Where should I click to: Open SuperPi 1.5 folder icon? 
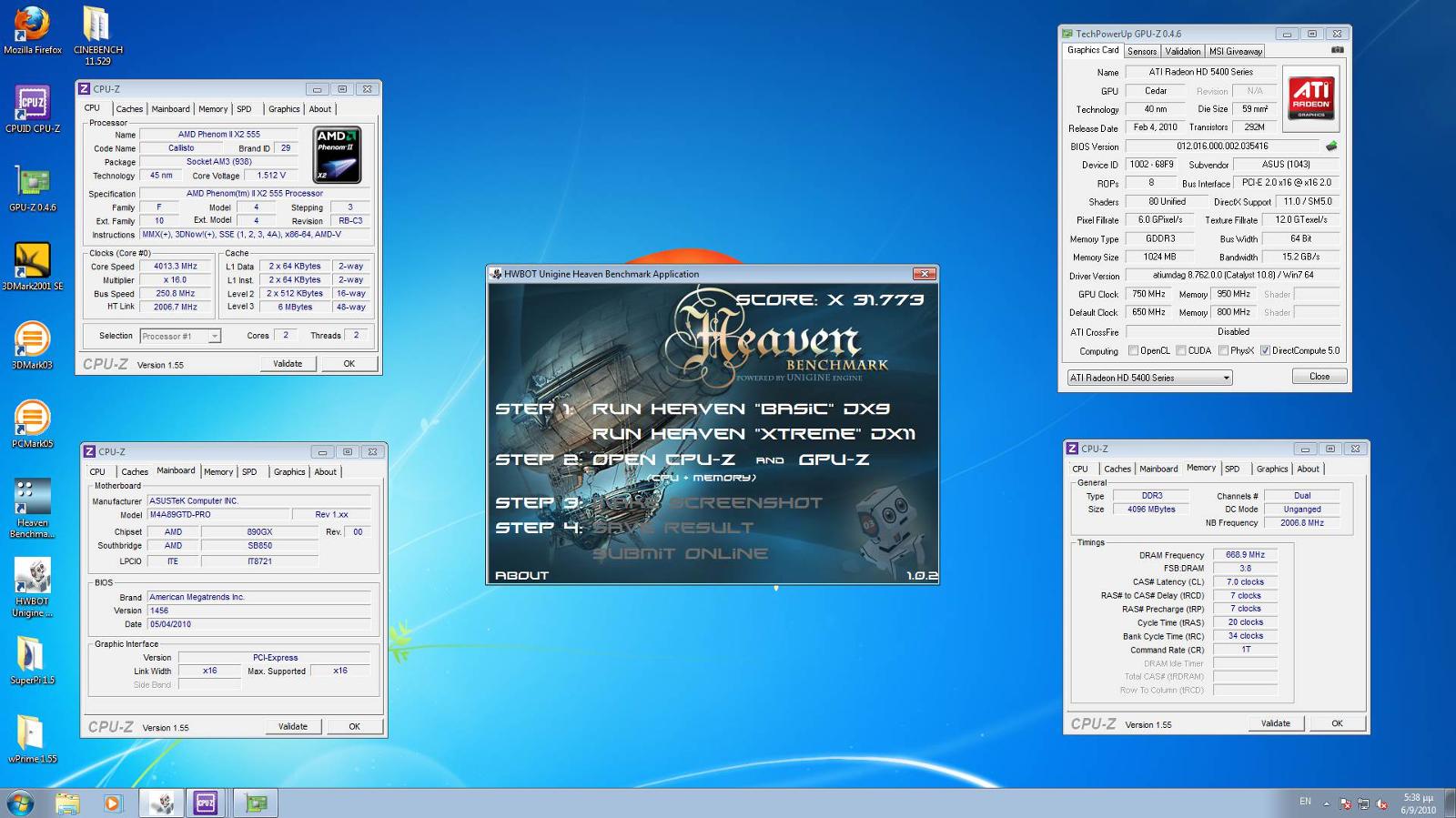click(x=33, y=661)
